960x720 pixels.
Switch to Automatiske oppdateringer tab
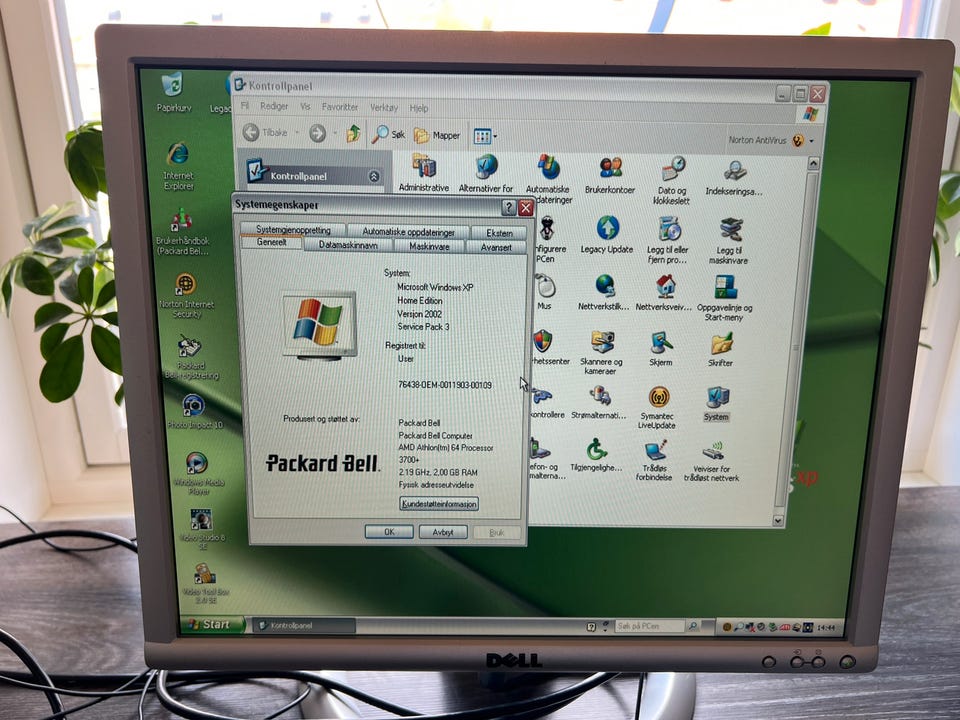click(x=408, y=232)
